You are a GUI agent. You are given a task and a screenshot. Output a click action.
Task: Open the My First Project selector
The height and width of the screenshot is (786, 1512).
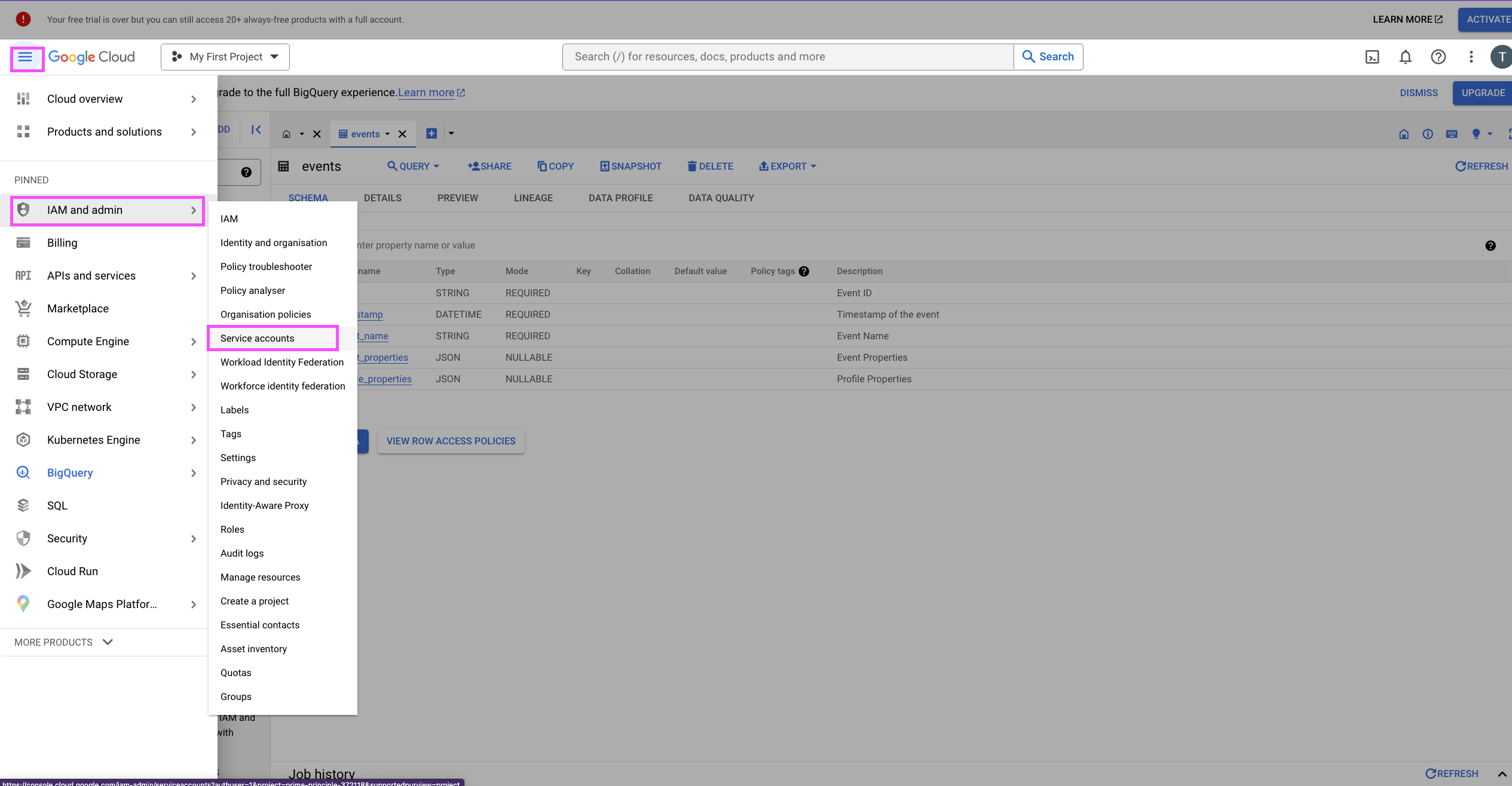pyautogui.click(x=225, y=57)
